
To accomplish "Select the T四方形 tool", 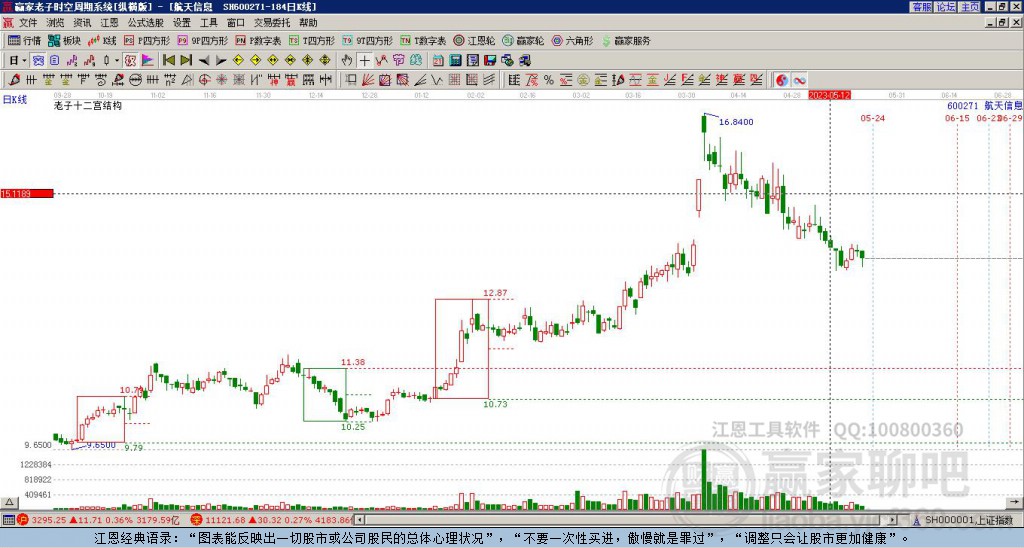I will click(x=312, y=40).
